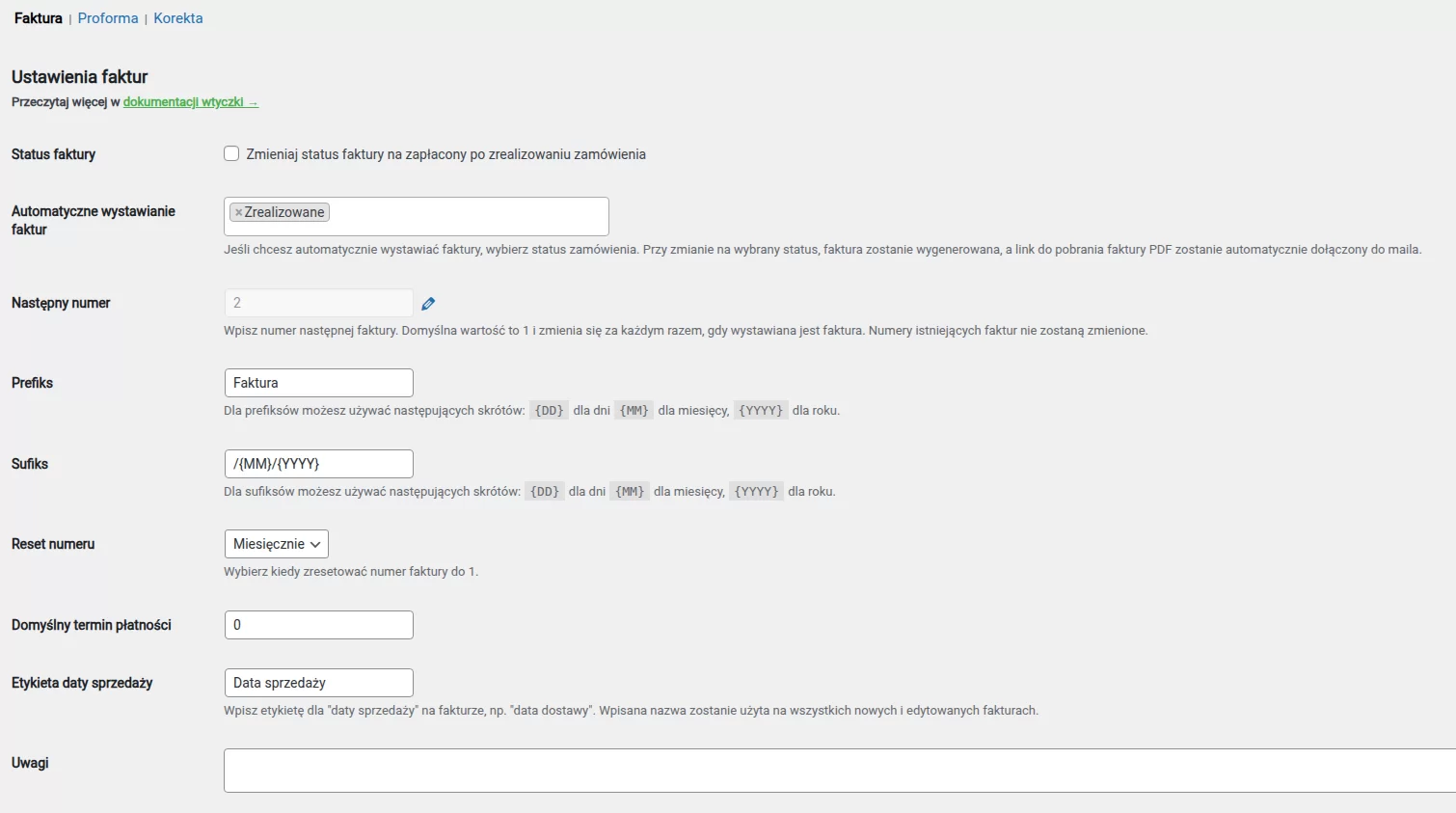Open the Reset numeru dropdown
Viewport: 1456px width, 813px height.
276,544
